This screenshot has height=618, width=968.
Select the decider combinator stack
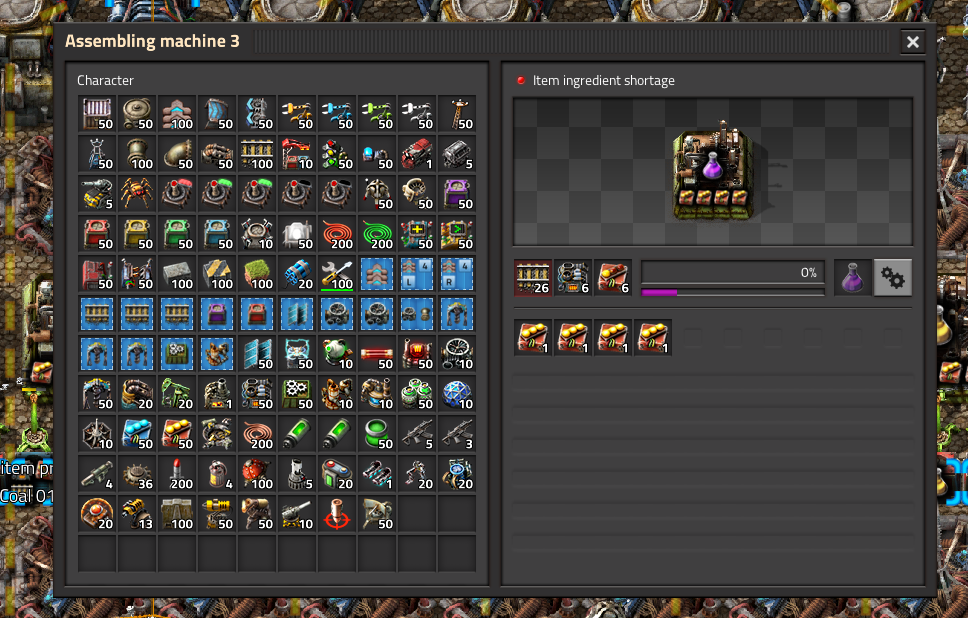click(x=457, y=234)
